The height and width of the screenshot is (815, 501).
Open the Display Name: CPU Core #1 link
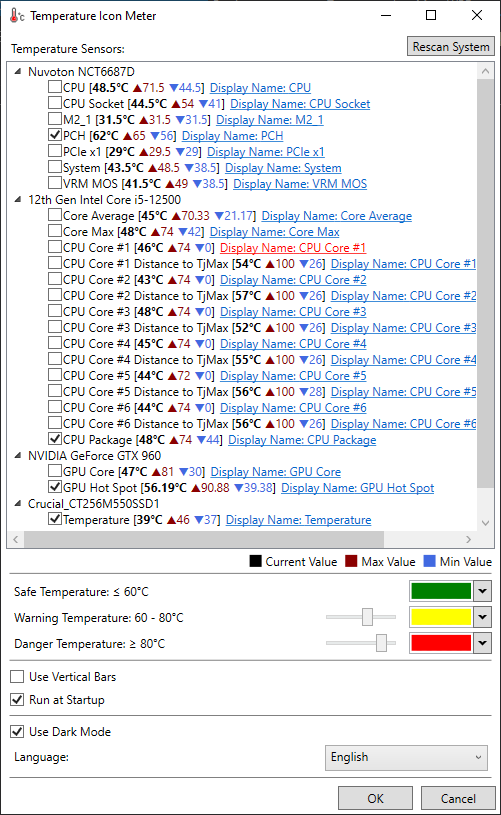click(x=293, y=247)
